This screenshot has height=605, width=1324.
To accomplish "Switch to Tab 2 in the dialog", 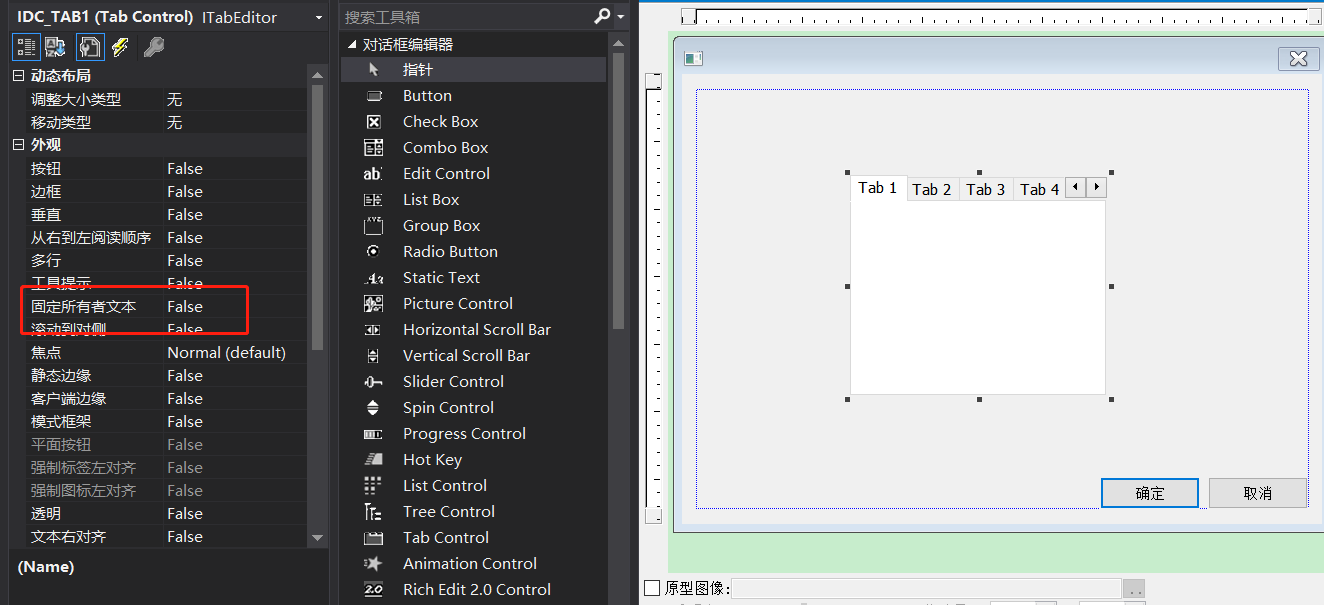I will tap(931, 187).
